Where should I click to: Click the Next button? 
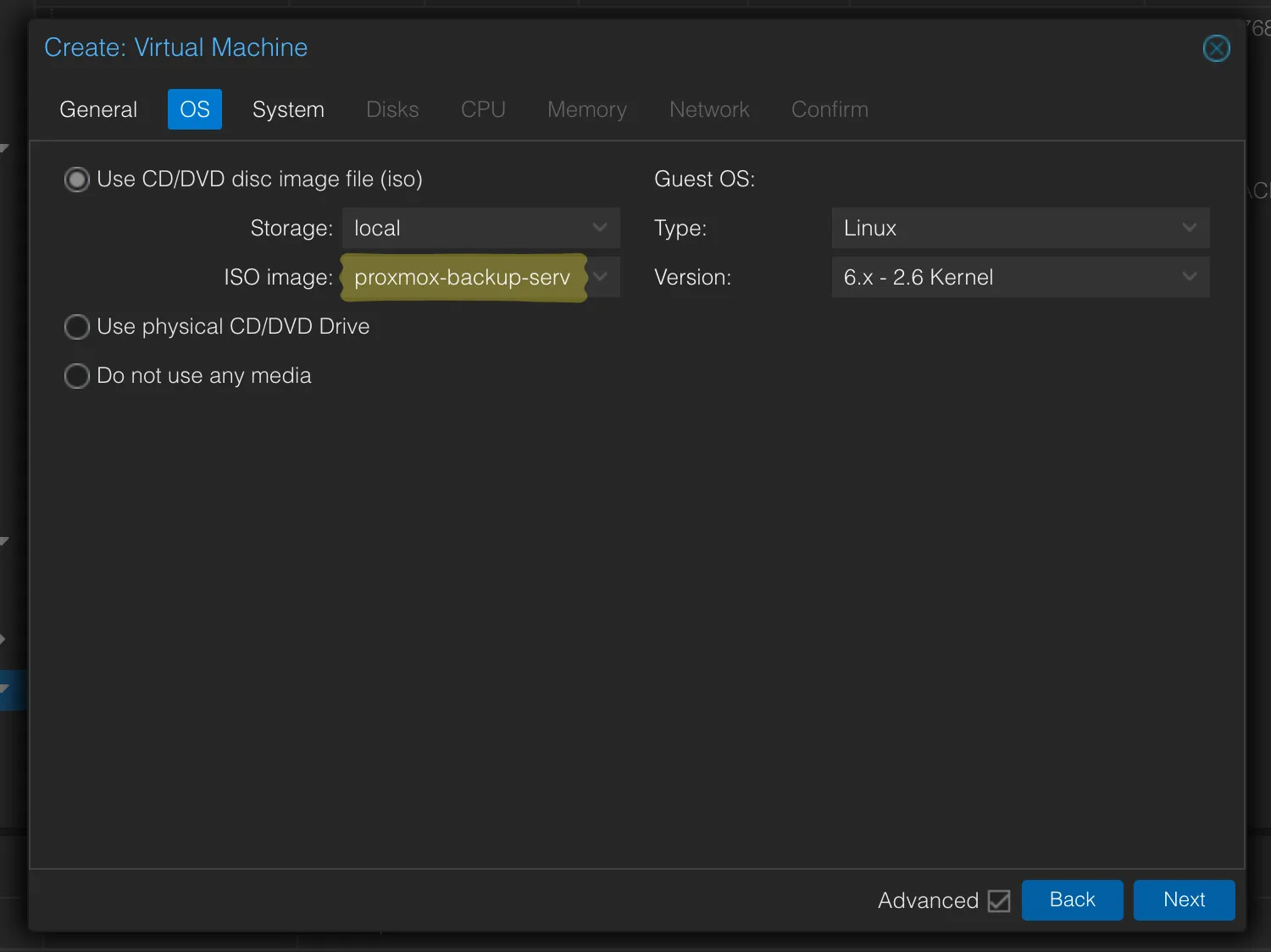click(1185, 899)
